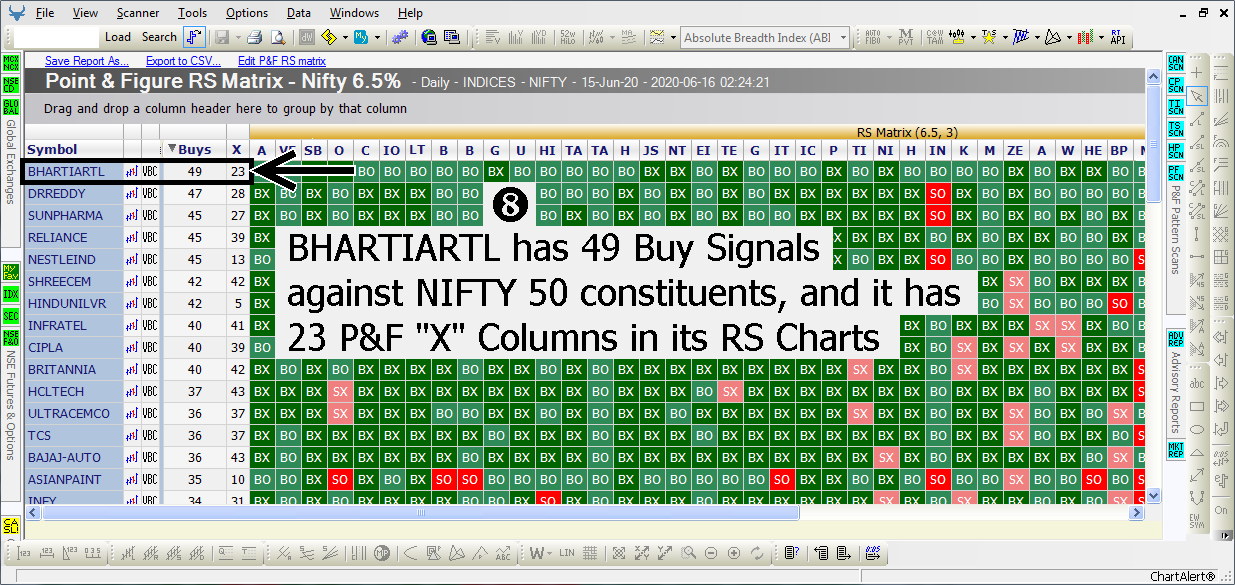This screenshot has height=585, width=1235.
Task: Click the MCX NCX exchange icon
Action: (11, 64)
